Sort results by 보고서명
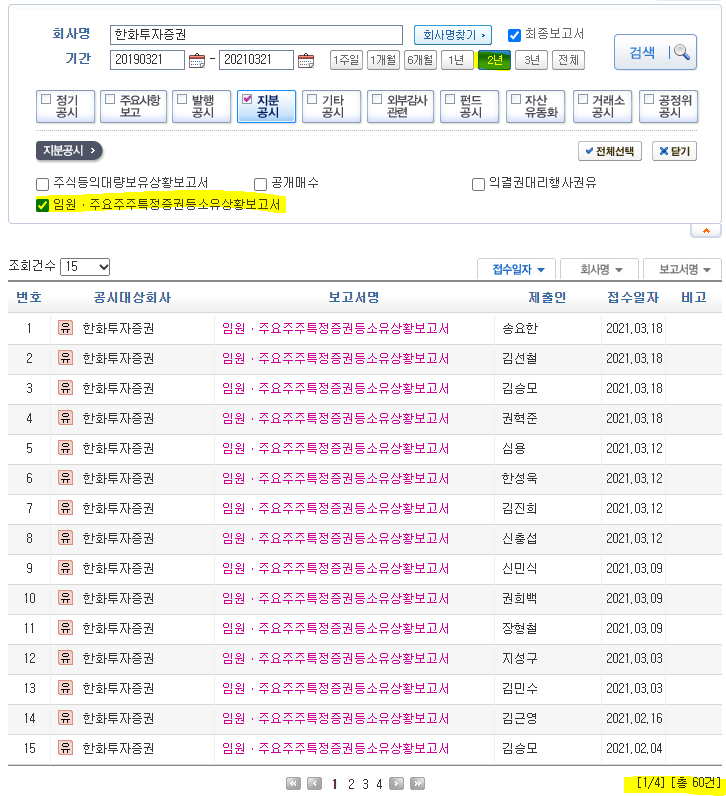Viewport: 726px width, 796px height. (683, 269)
